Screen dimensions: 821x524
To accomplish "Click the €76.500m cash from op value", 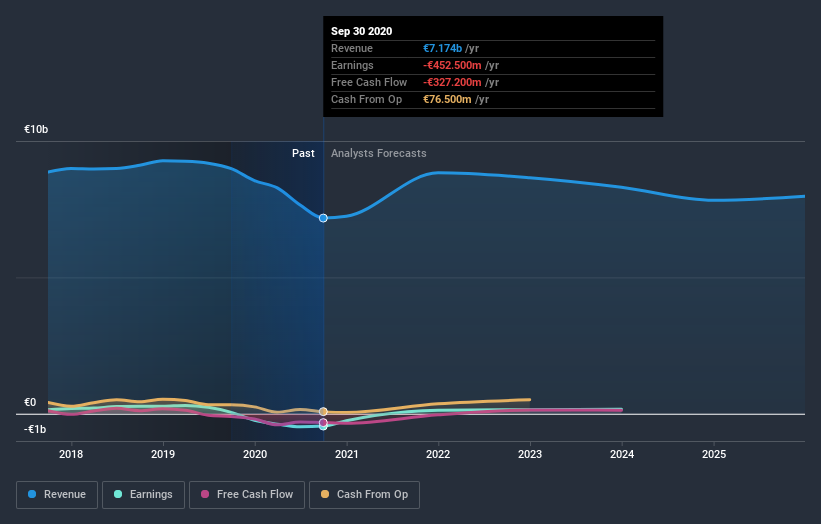I will pyautogui.click(x=447, y=99).
